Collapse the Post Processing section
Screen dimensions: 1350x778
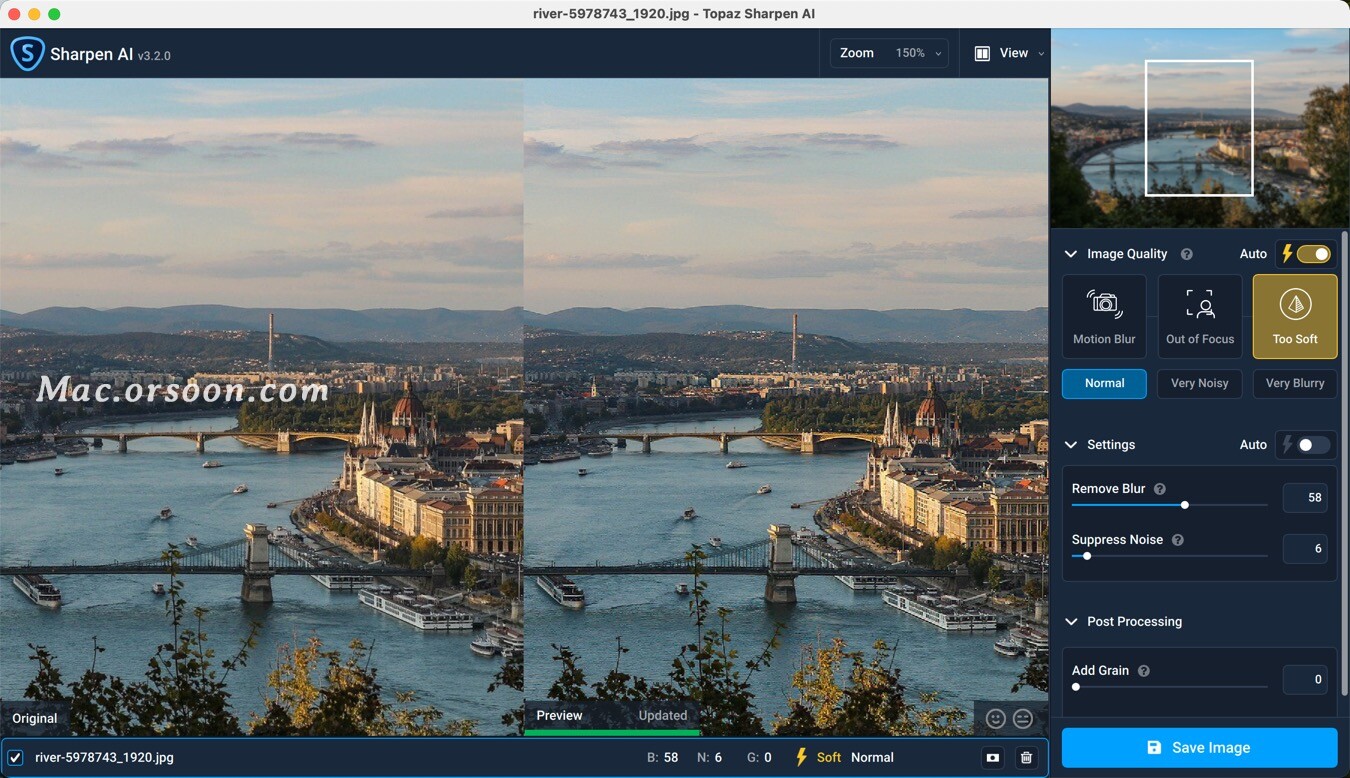1071,622
